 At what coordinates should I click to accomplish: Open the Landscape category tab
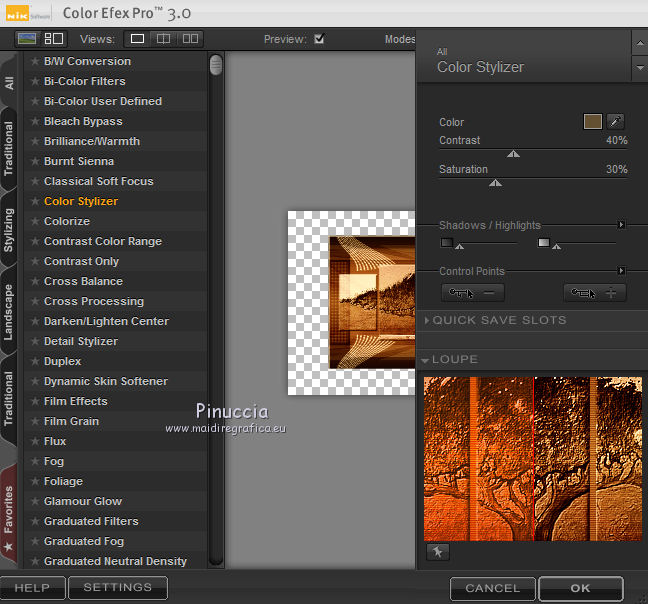[9, 312]
